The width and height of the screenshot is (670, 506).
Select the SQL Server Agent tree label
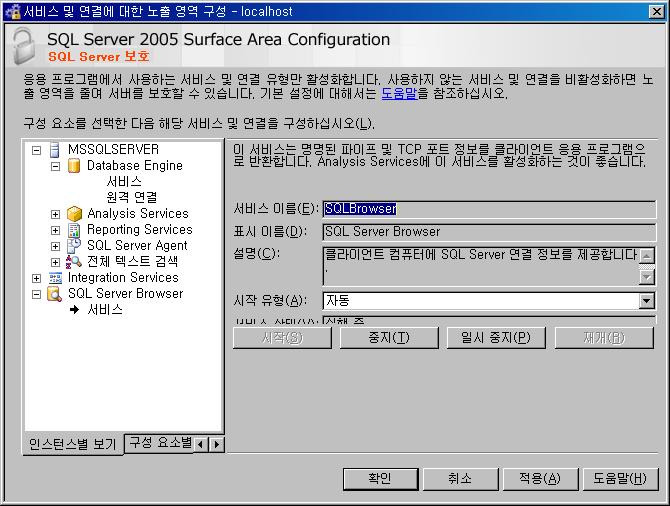[x=137, y=245]
